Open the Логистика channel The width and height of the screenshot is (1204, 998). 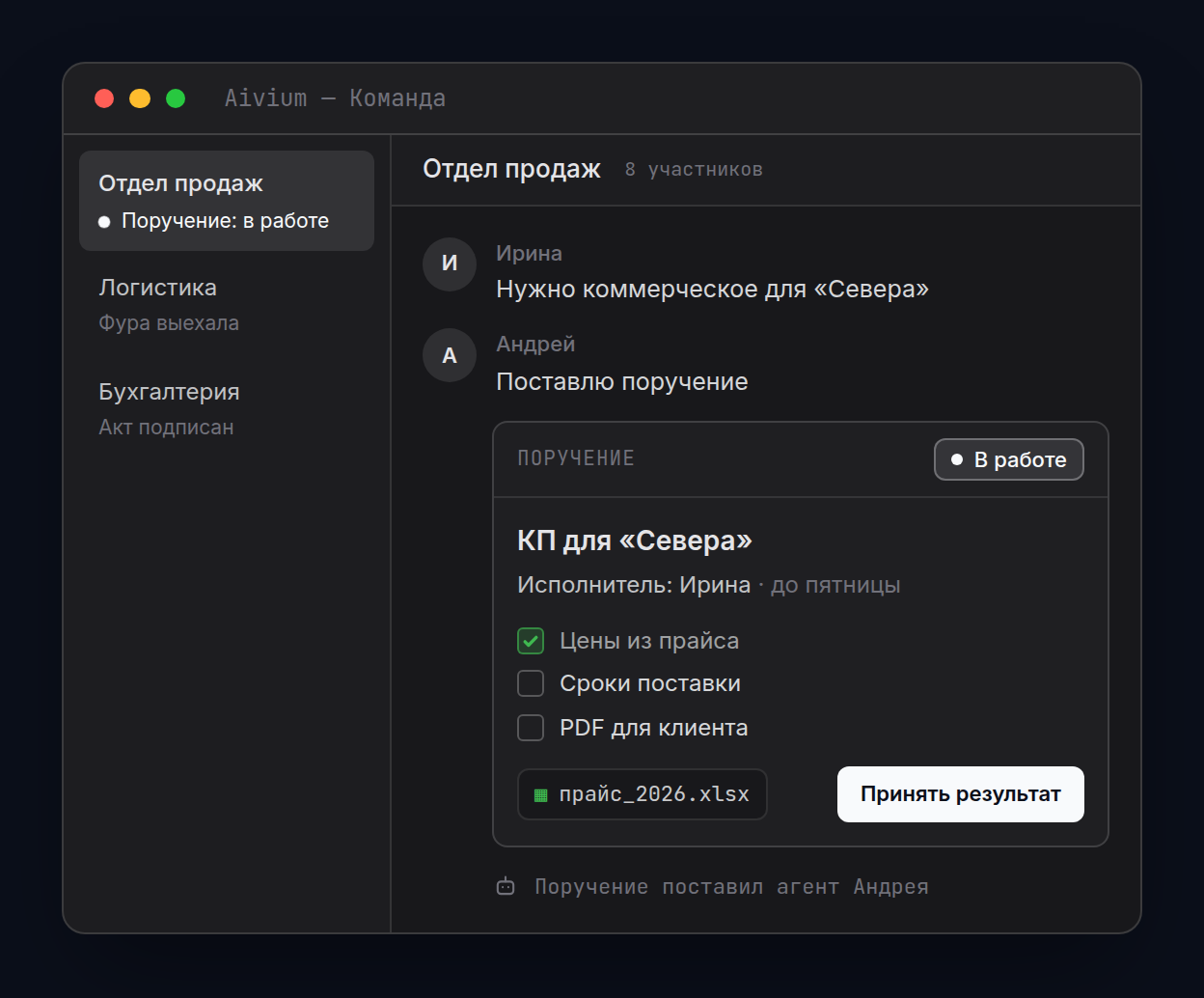point(227,304)
